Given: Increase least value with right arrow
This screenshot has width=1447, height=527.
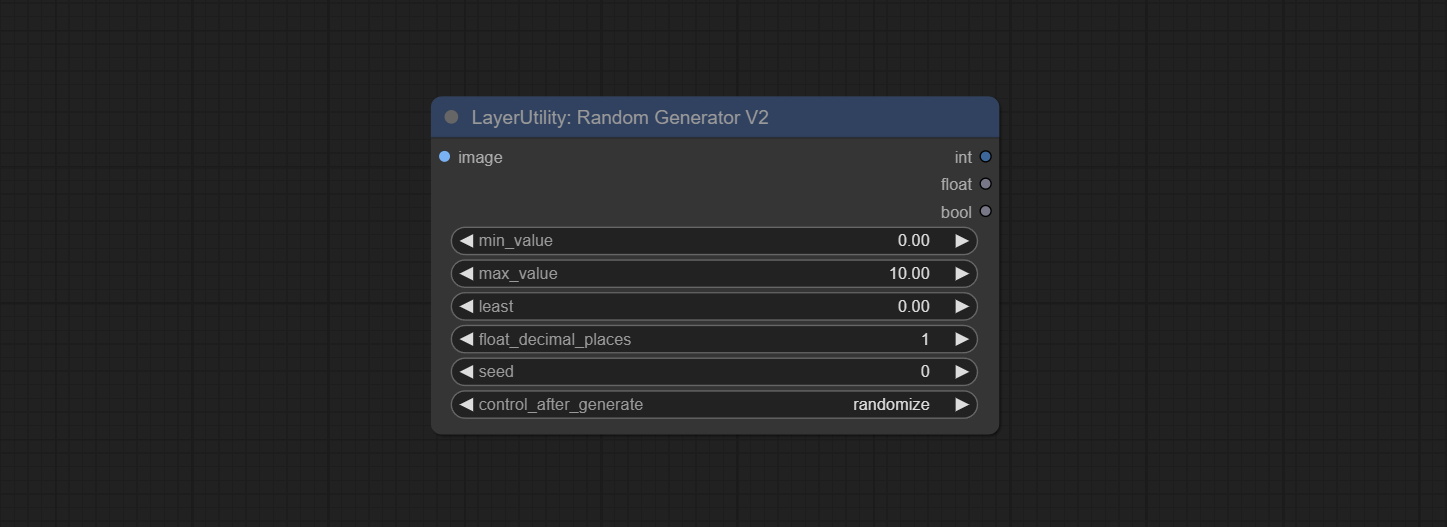Looking at the screenshot, I should pos(961,307).
